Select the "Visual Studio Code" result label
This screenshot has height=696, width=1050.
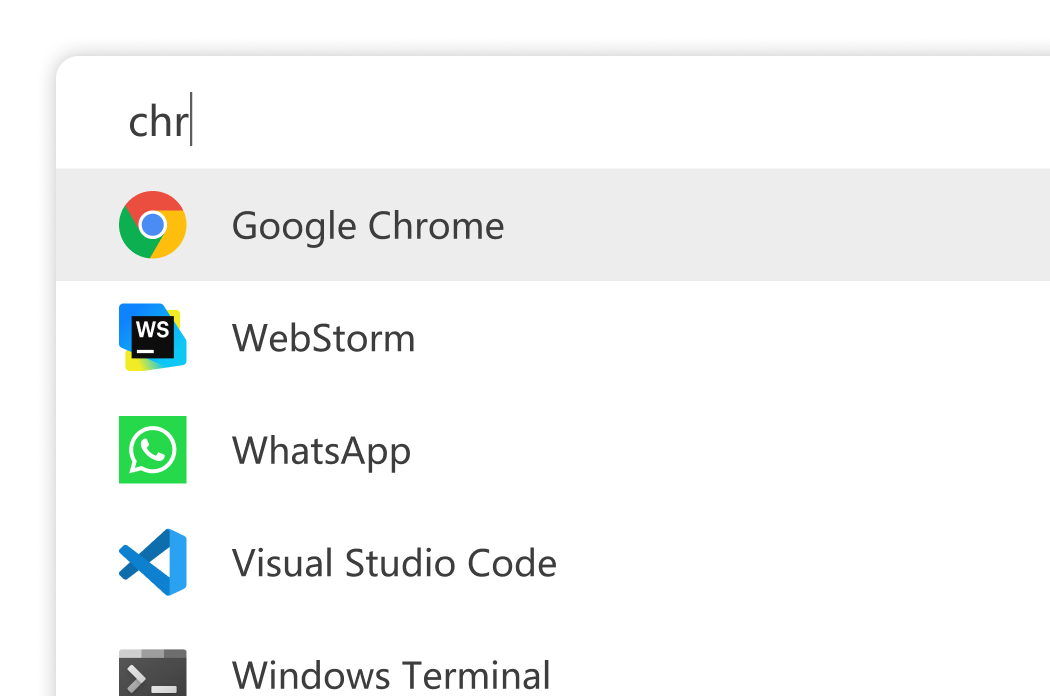coord(394,563)
